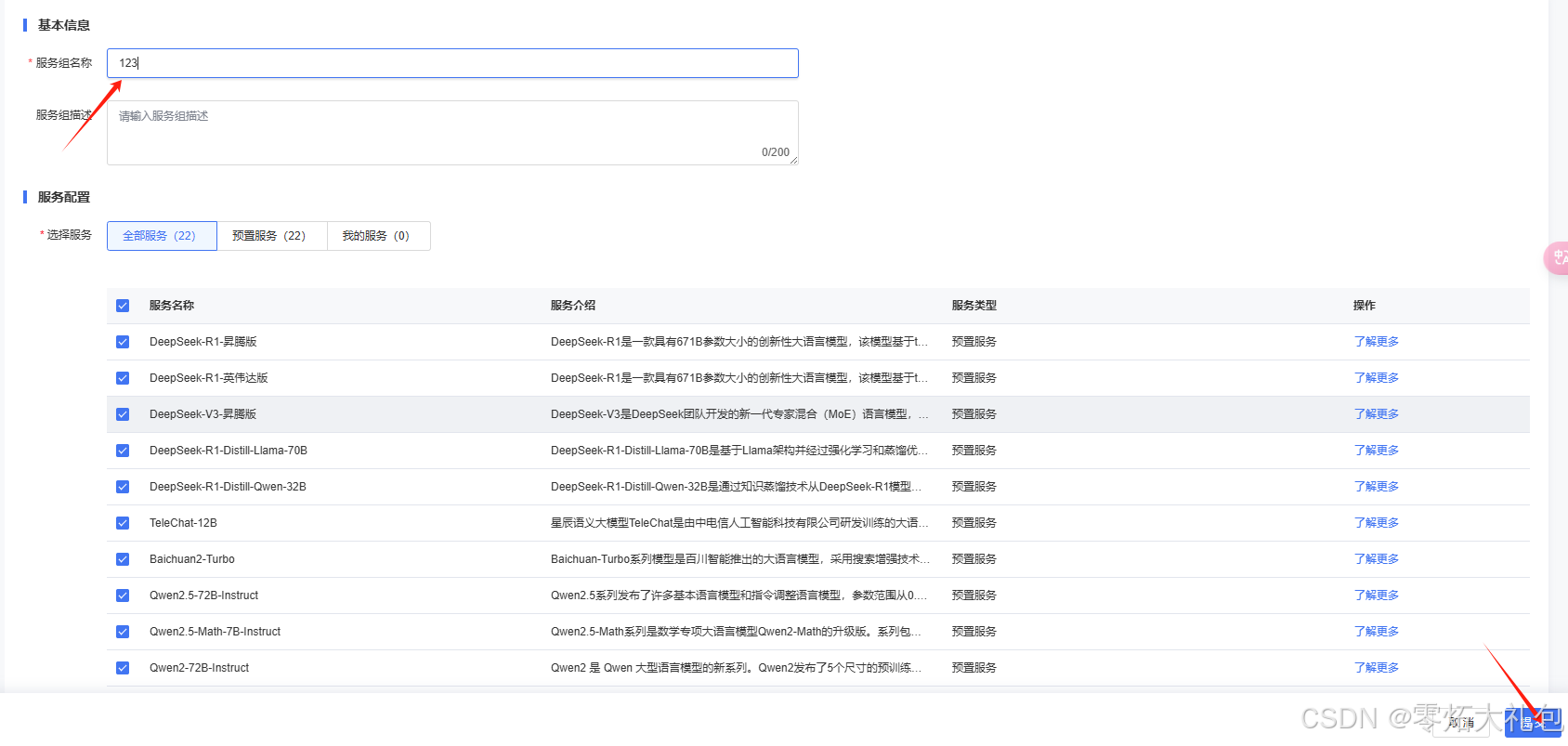
Task: Toggle the Qwen2-72B-Instruct checkbox
Action: (x=123, y=668)
